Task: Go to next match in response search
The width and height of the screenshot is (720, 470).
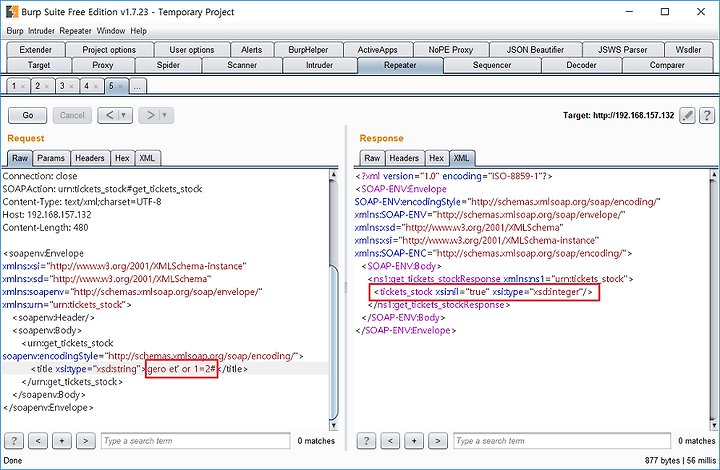Action: click(x=438, y=441)
